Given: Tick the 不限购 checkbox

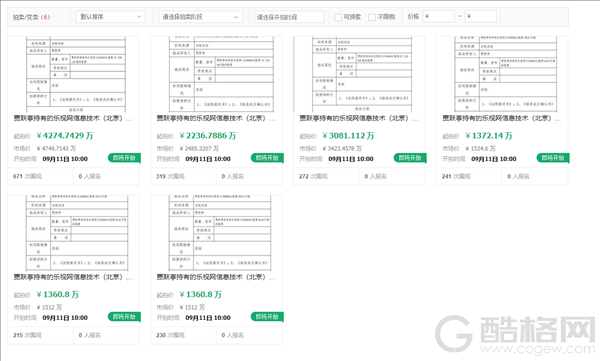Looking at the screenshot, I should tap(372, 17).
